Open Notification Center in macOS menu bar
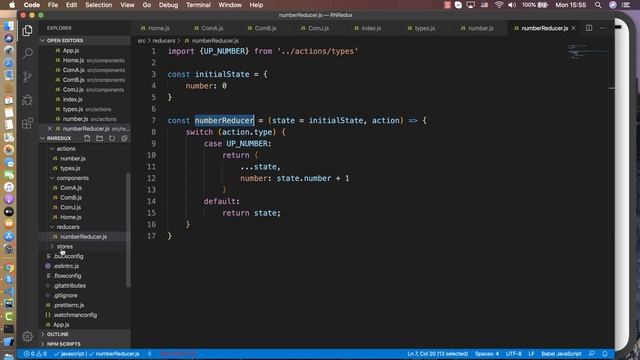Screen dimensions: 640x360 (x=626, y=5)
